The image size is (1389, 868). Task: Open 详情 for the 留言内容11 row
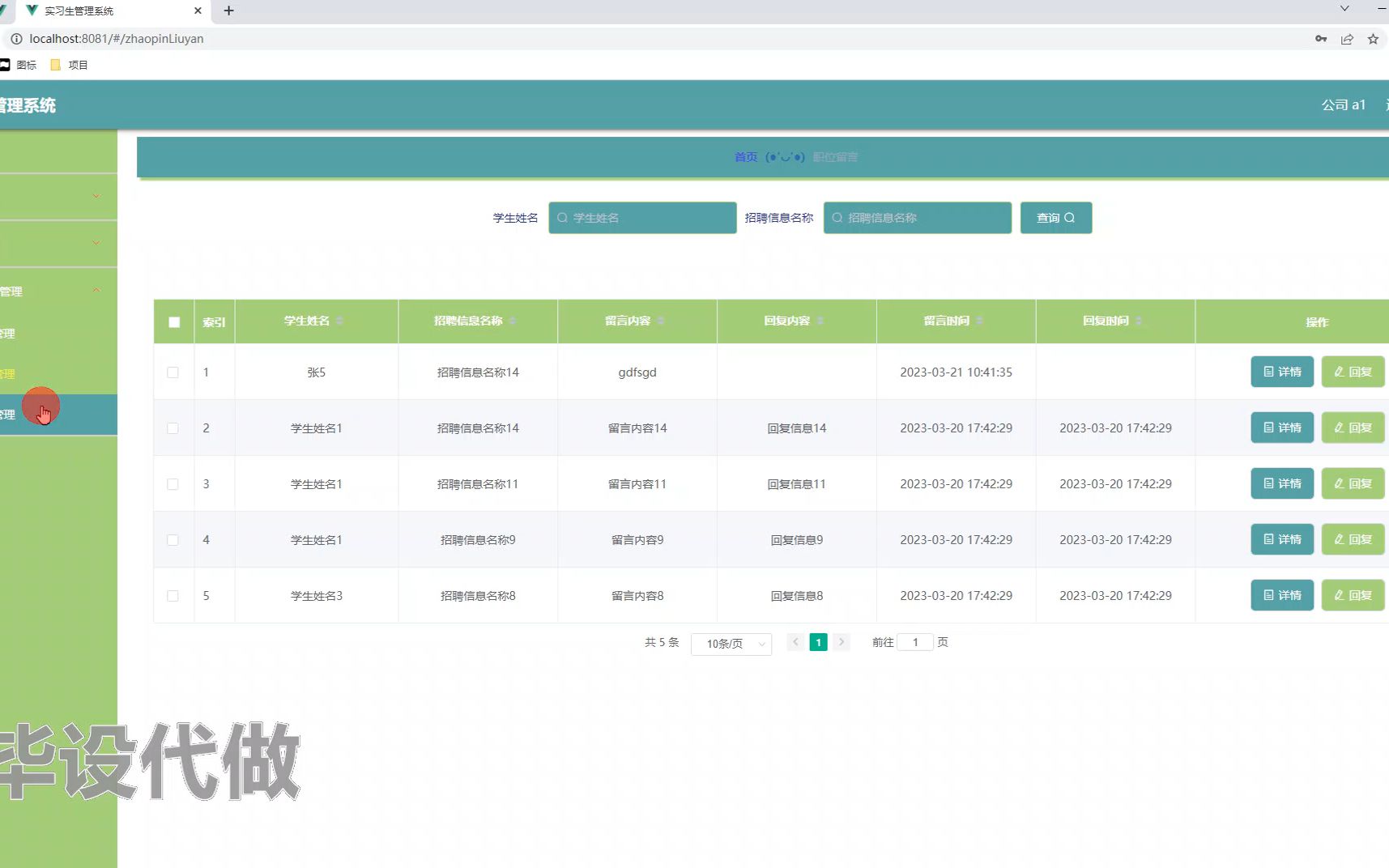click(1282, 483)
